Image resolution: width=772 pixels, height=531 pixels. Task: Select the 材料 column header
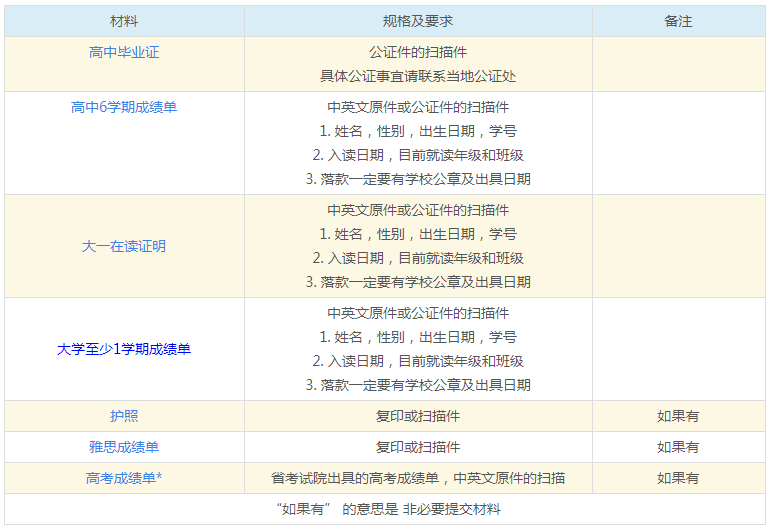[124, 21]
